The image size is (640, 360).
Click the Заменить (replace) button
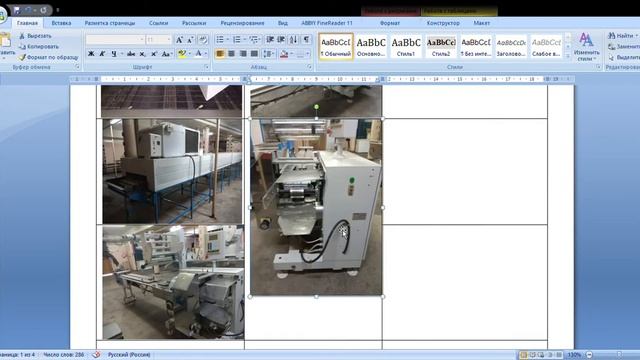coord(623,47)
